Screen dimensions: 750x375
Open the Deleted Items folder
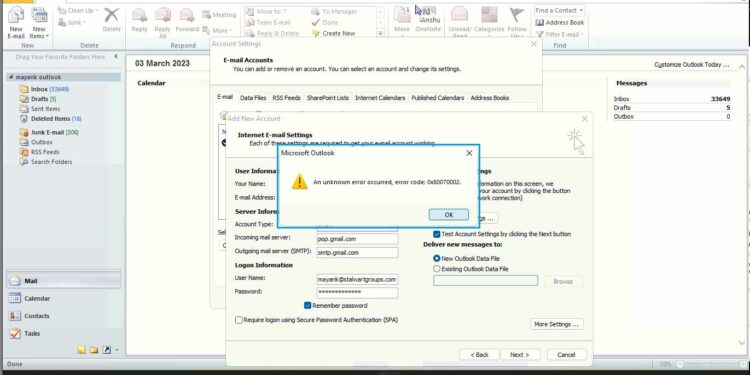[x=50, y=119]
